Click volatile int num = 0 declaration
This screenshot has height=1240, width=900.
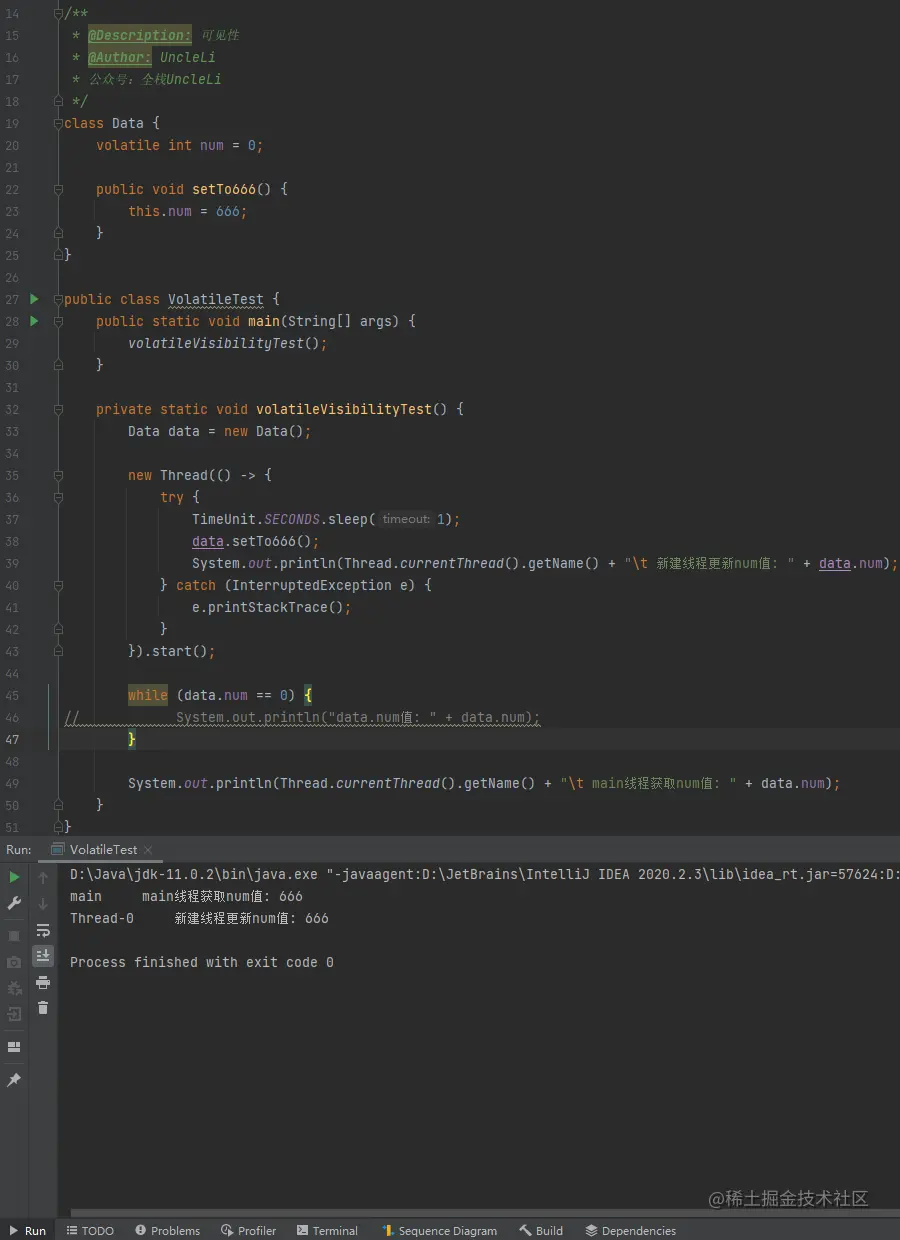point(180,145)
